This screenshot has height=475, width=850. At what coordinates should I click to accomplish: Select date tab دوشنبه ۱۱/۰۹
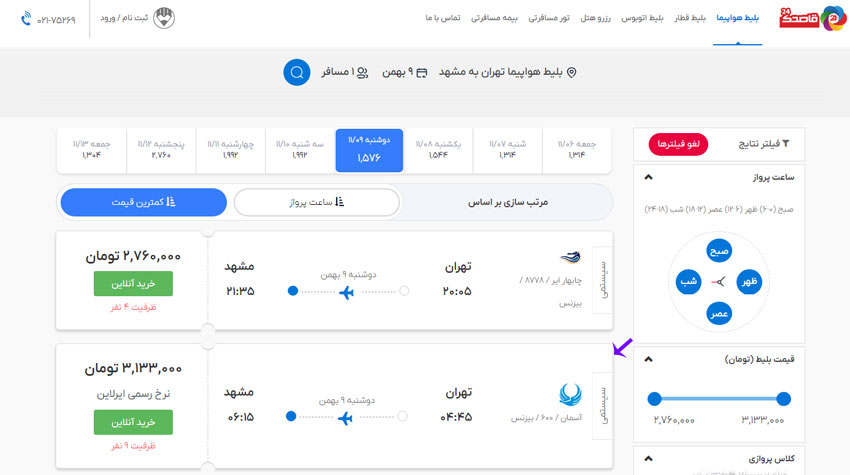coord(369,150)
